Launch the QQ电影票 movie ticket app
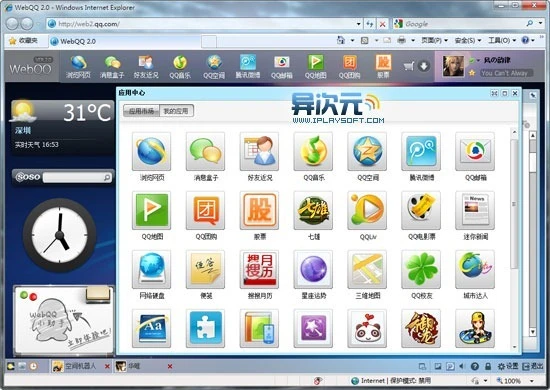 tap(421, 210)
